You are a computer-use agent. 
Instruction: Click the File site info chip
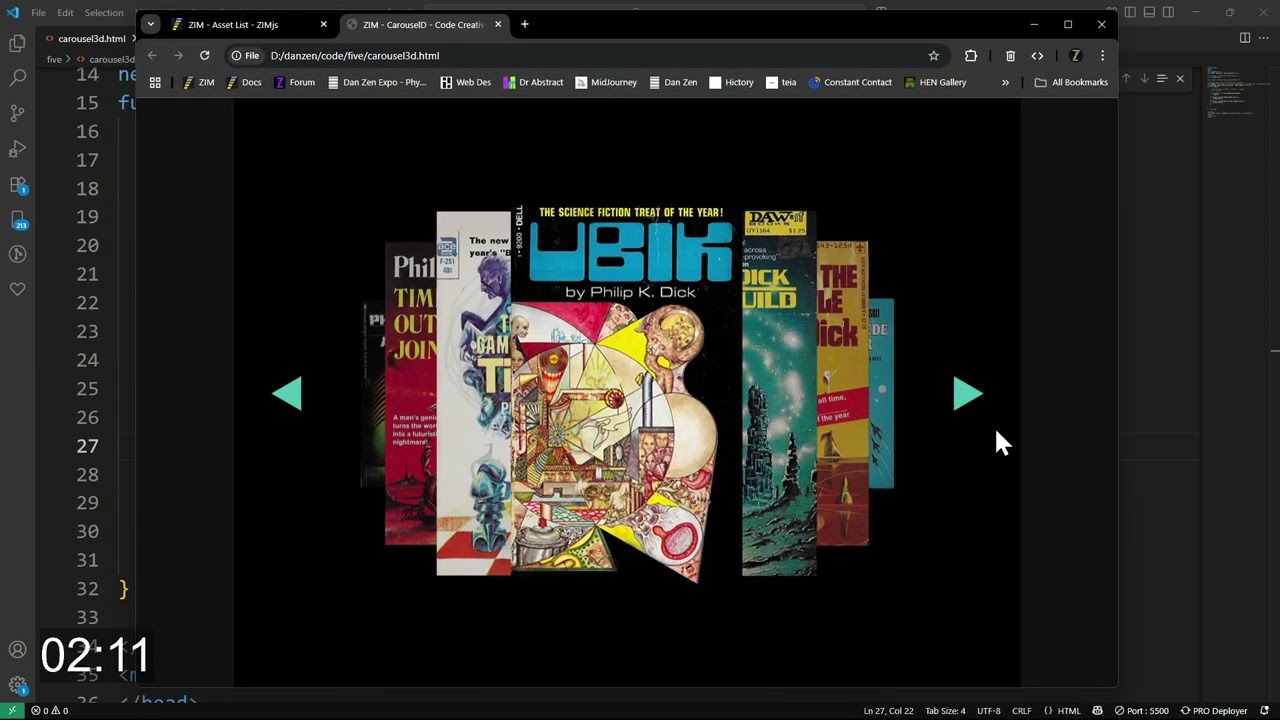pos(245,56)
